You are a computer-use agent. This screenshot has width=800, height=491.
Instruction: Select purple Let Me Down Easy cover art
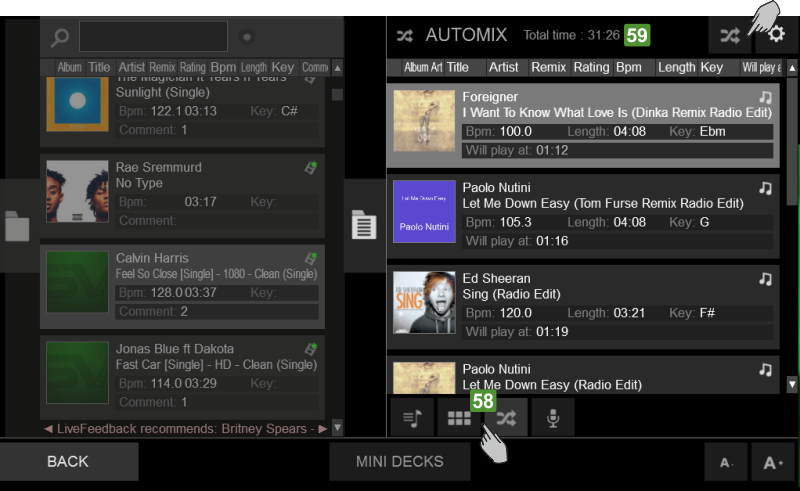click(x=424, y=212)
